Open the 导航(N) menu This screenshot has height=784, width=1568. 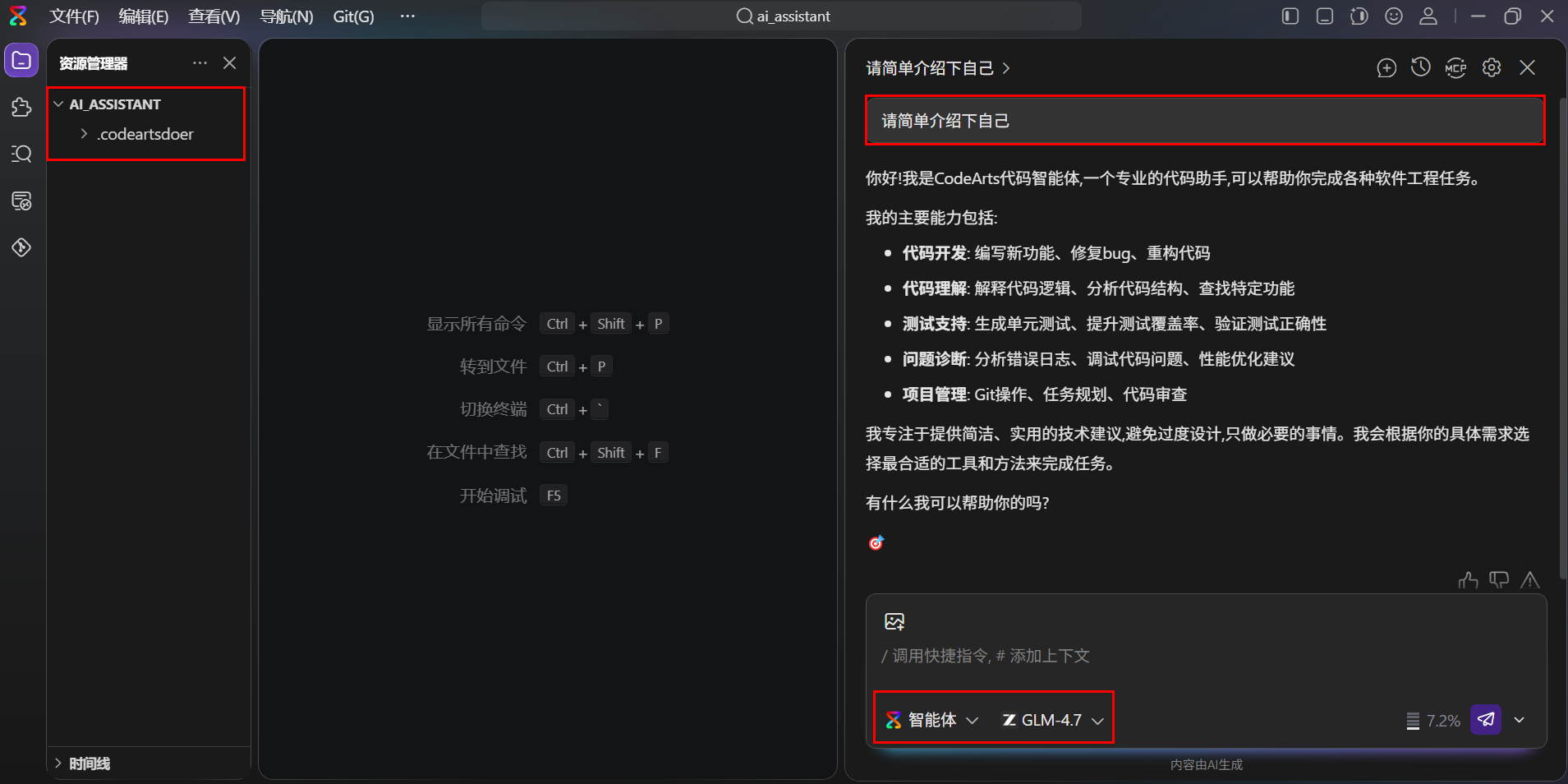286,16
